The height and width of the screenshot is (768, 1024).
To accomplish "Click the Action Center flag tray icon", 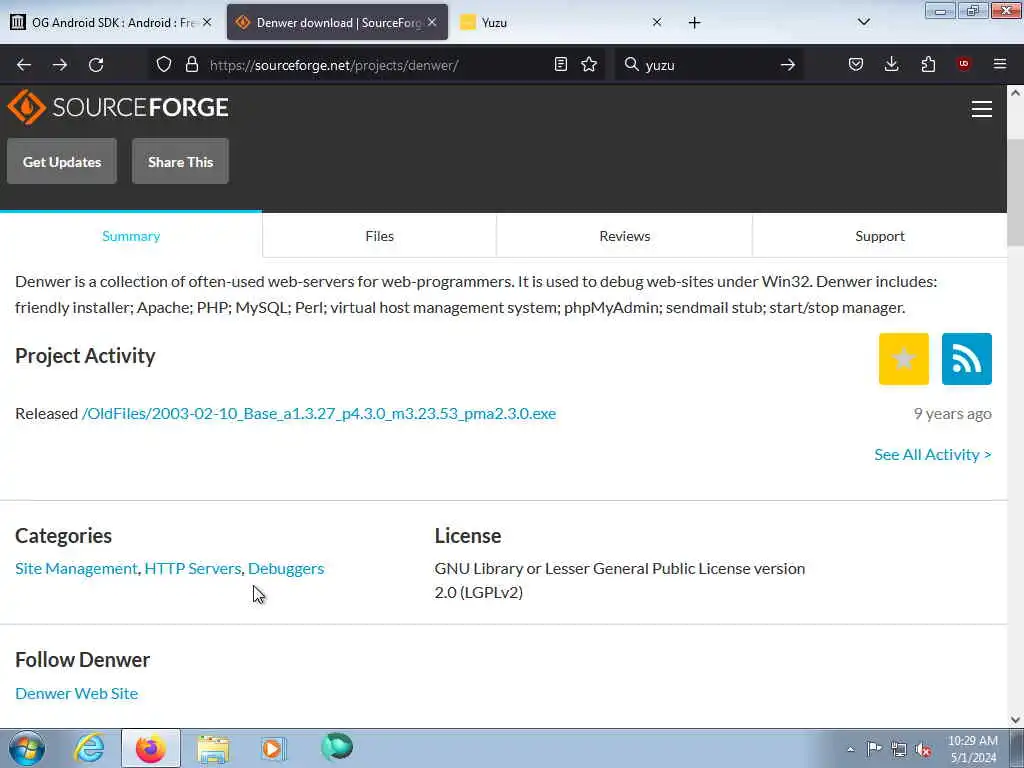I will point(874,748).
